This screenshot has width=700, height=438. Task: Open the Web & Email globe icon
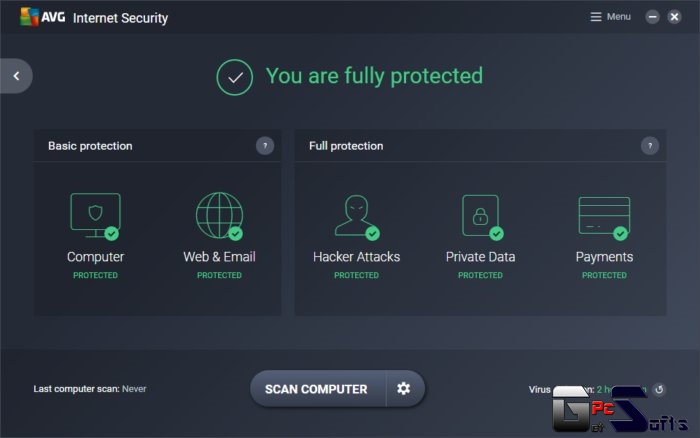(x=219, y=216)
